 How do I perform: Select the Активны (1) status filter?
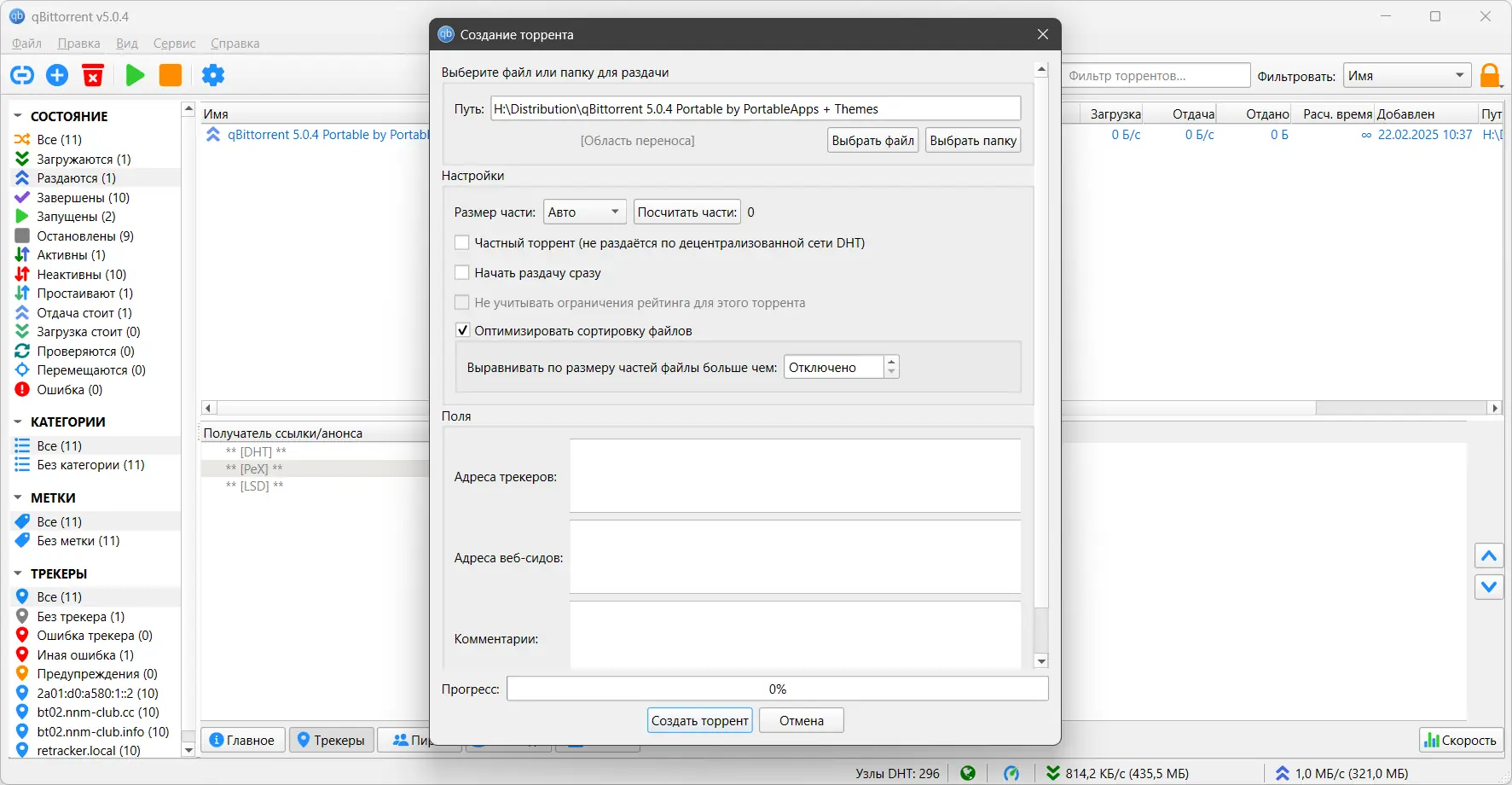click(71, 255)
